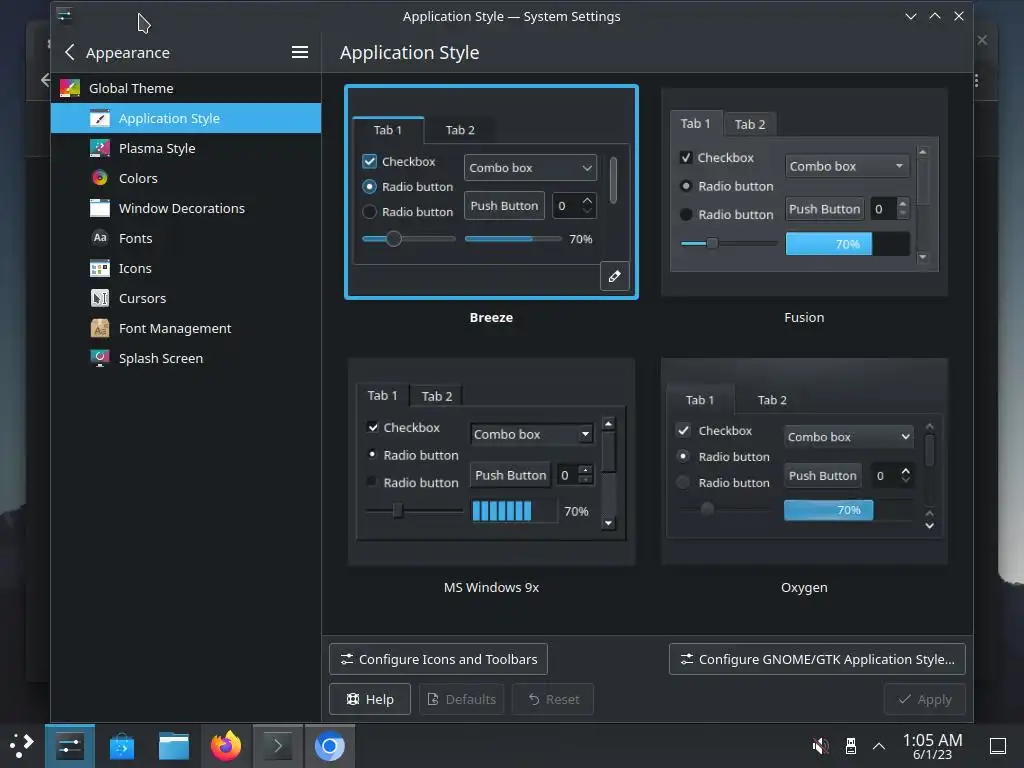Image resolution: width=1024 pixels, height=768 pixels.
Task: Select first Radio button in MS Windows 9x preview
Action: (x=372, y=455)
